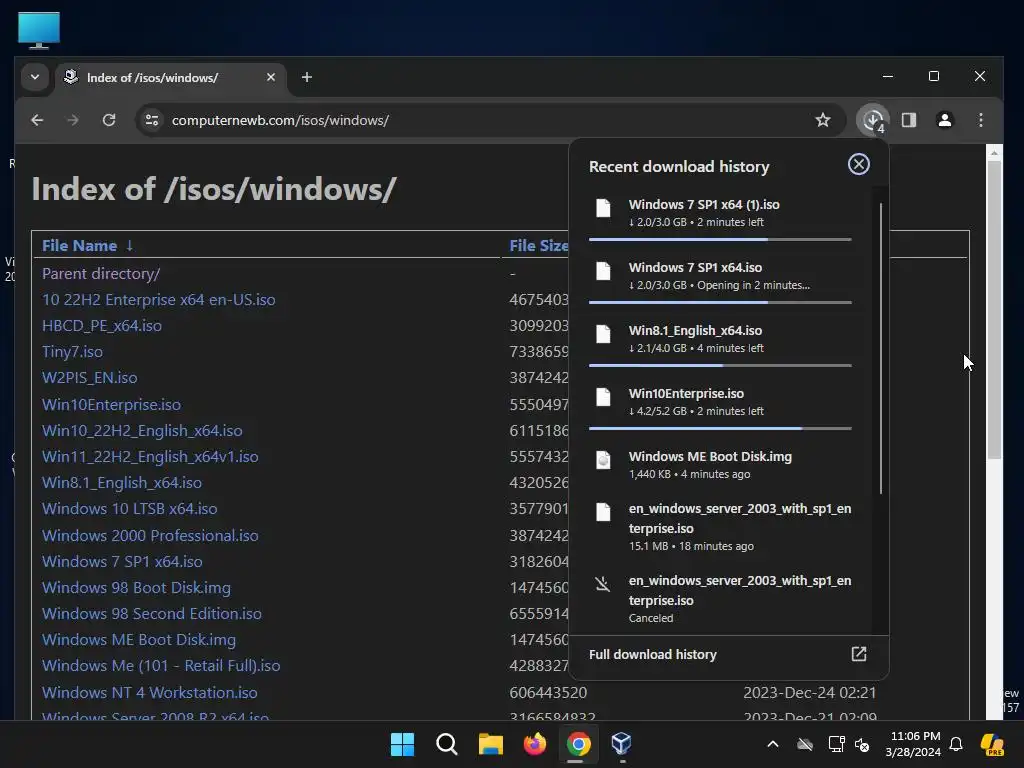Screen dimensions: 1024x768
Task: Download Win10_22H2_English_x64.iso
Action: [142, 431]
